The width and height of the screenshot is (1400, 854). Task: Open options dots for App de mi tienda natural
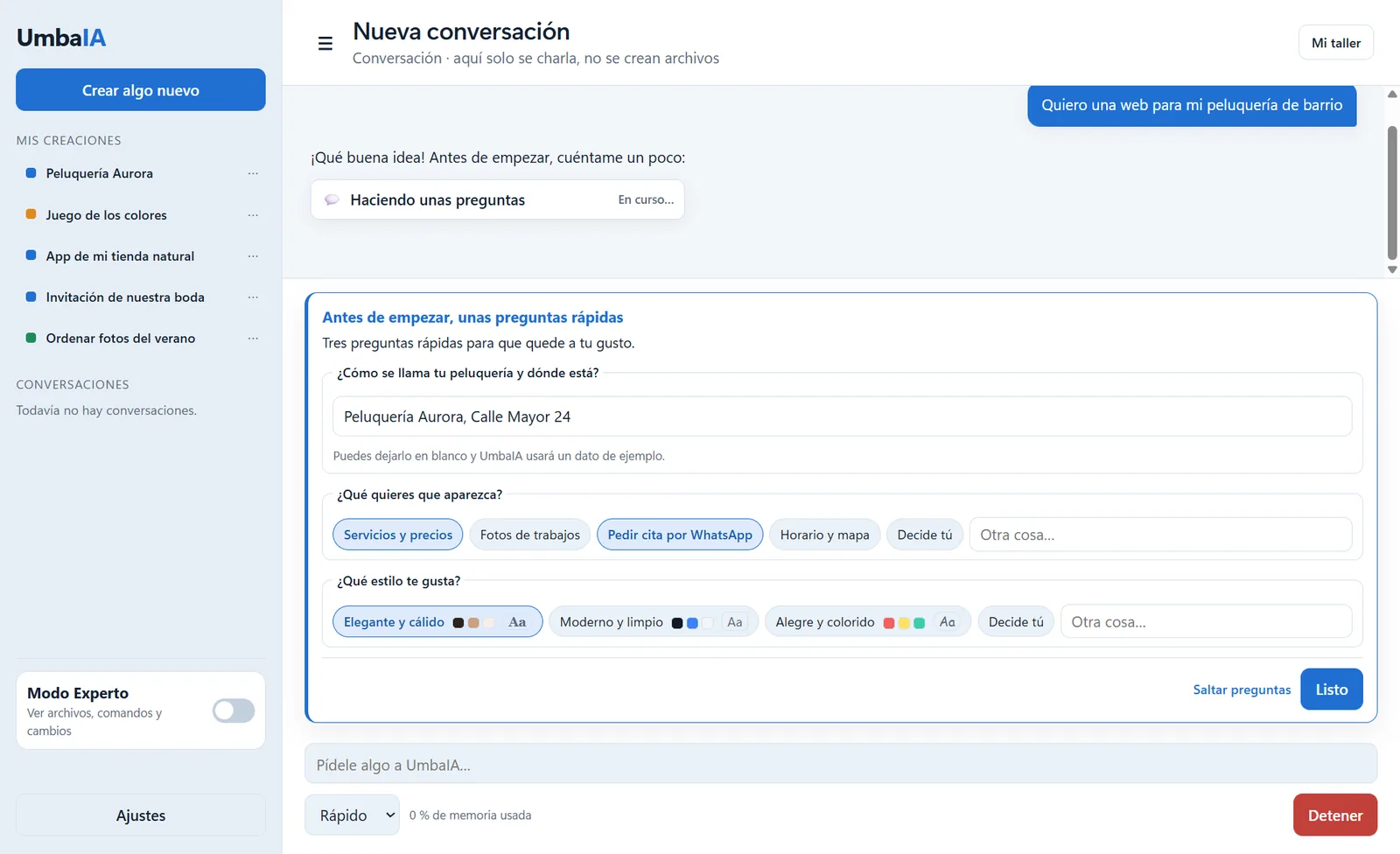(253, 256)
